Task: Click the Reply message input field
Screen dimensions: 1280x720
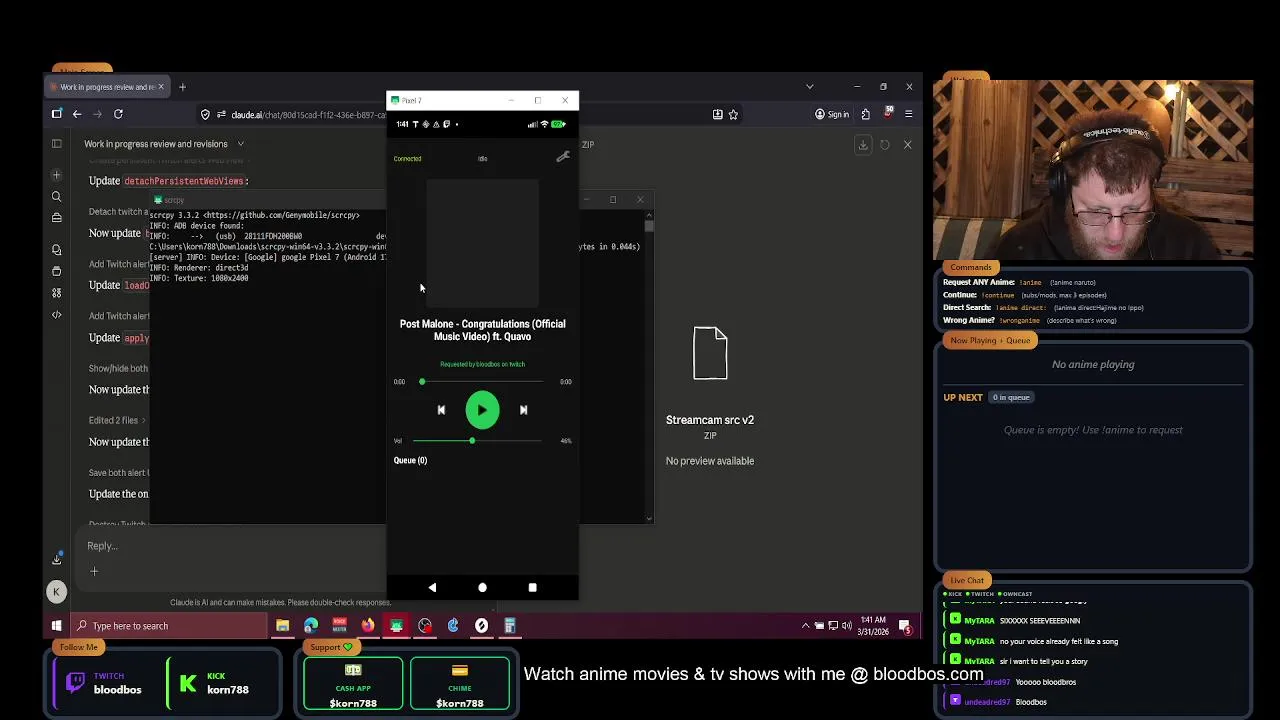Action: [230, 546]
